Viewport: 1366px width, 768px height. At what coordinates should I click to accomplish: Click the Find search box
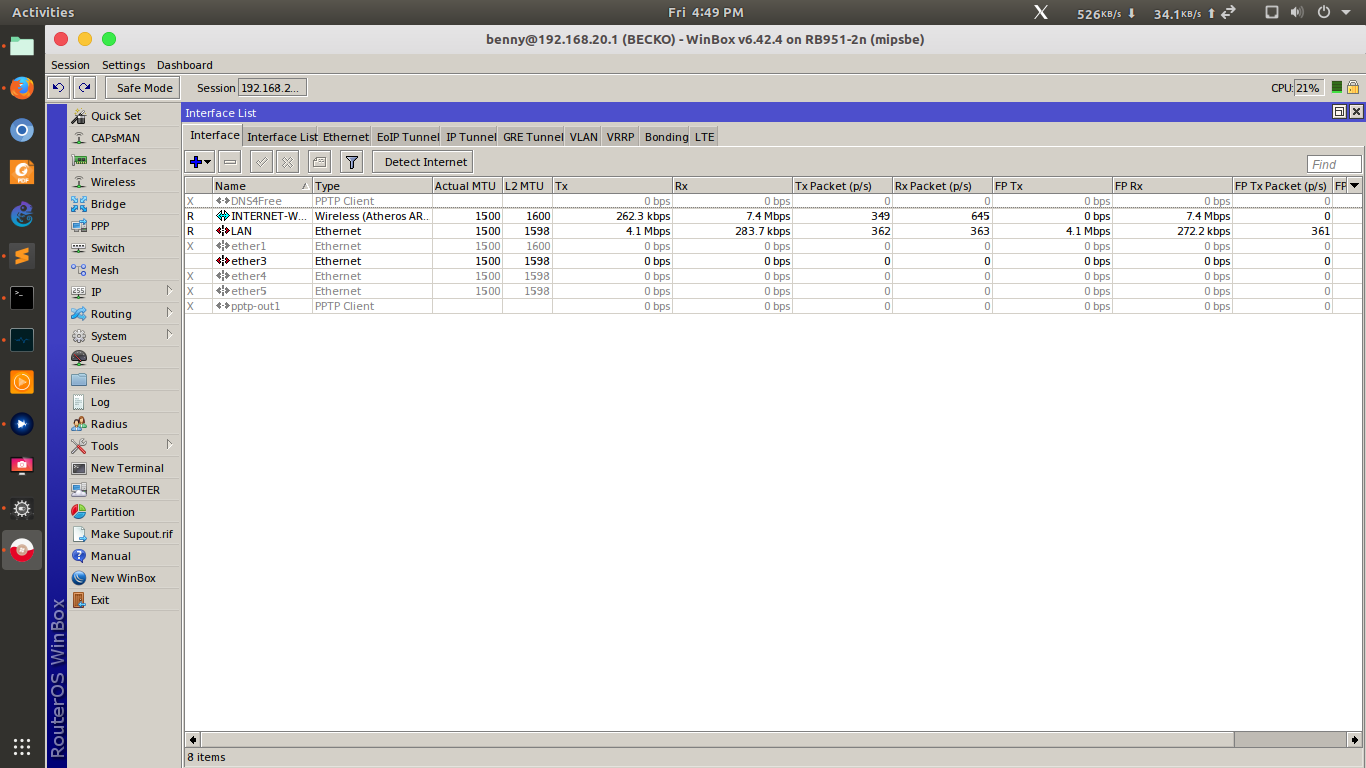coord(1334,164)
